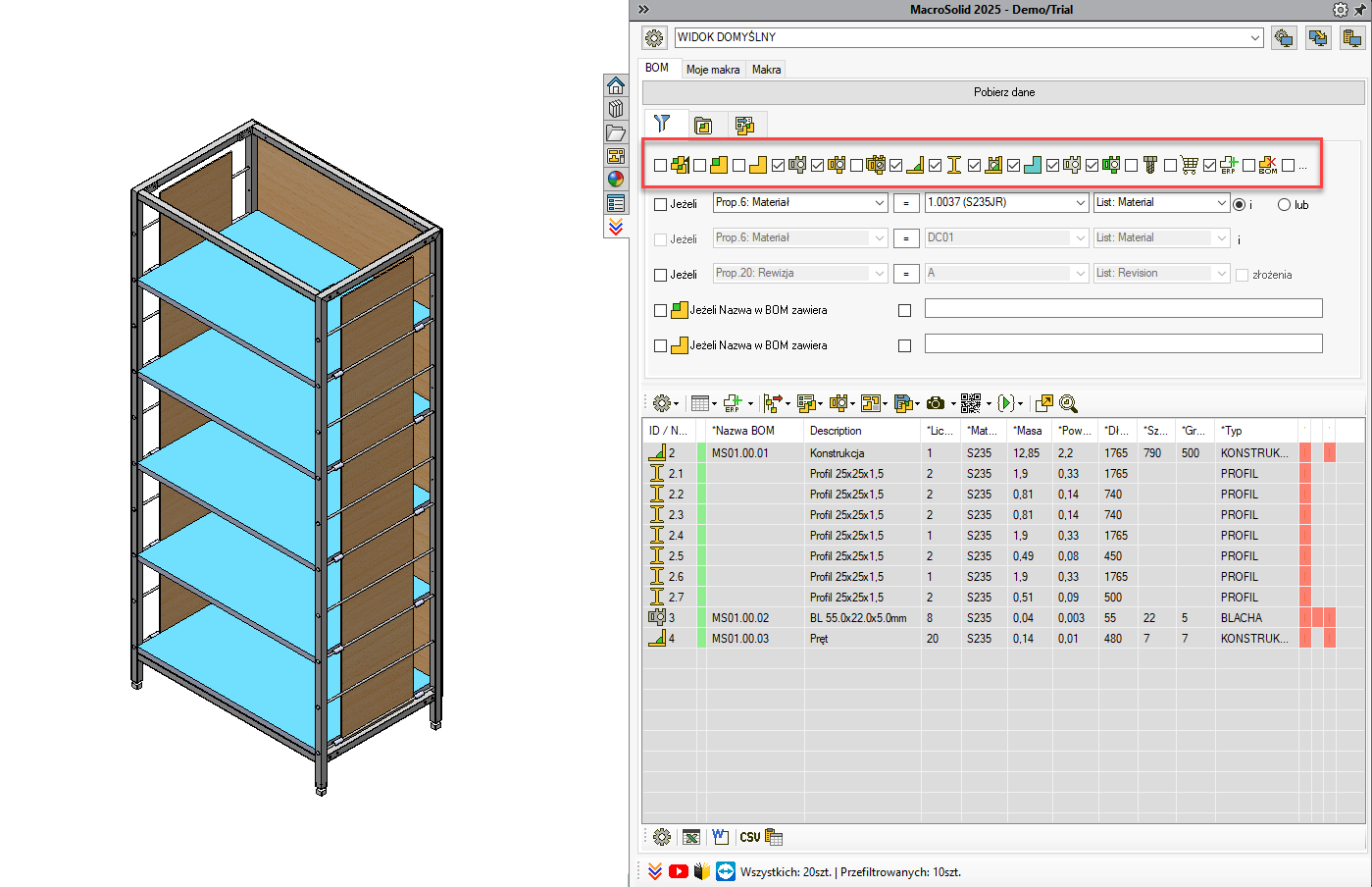Open the run macro braces tool
Viewport: 1372px width, 887px height.
1010,403
